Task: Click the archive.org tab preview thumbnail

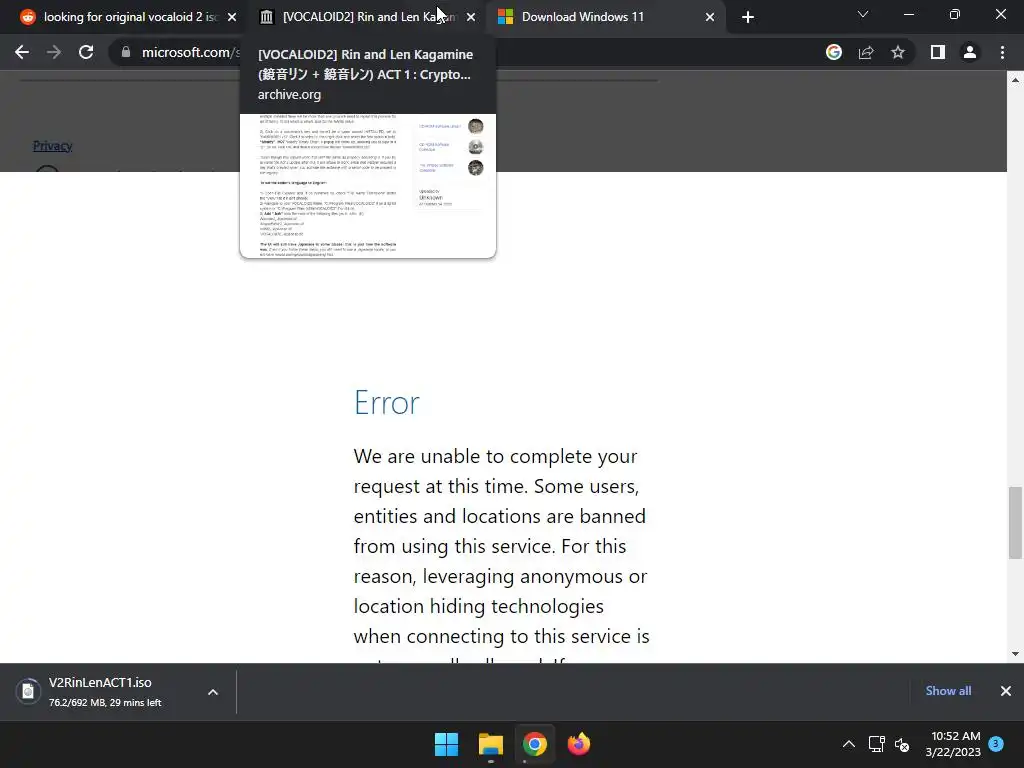Action: pos(368,185)
